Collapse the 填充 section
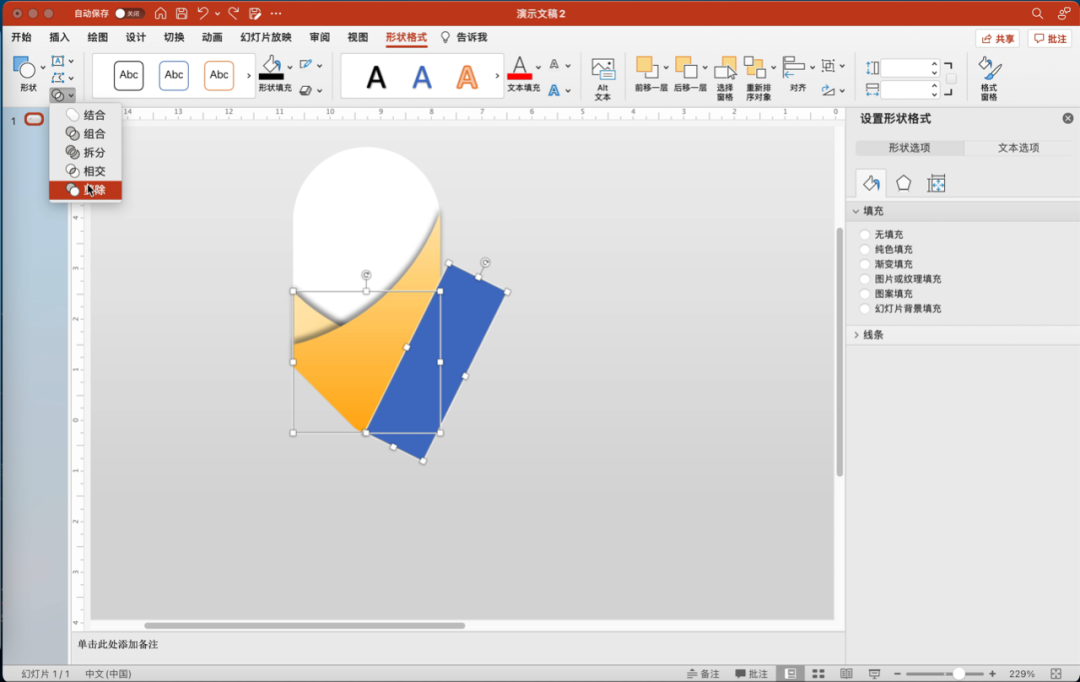The width and height of the screenshot is (1080, 682). [x=856, y=211]
